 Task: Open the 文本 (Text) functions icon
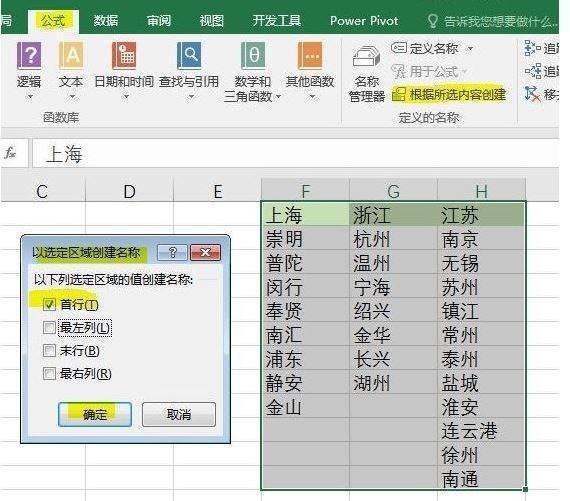[71, 55]
